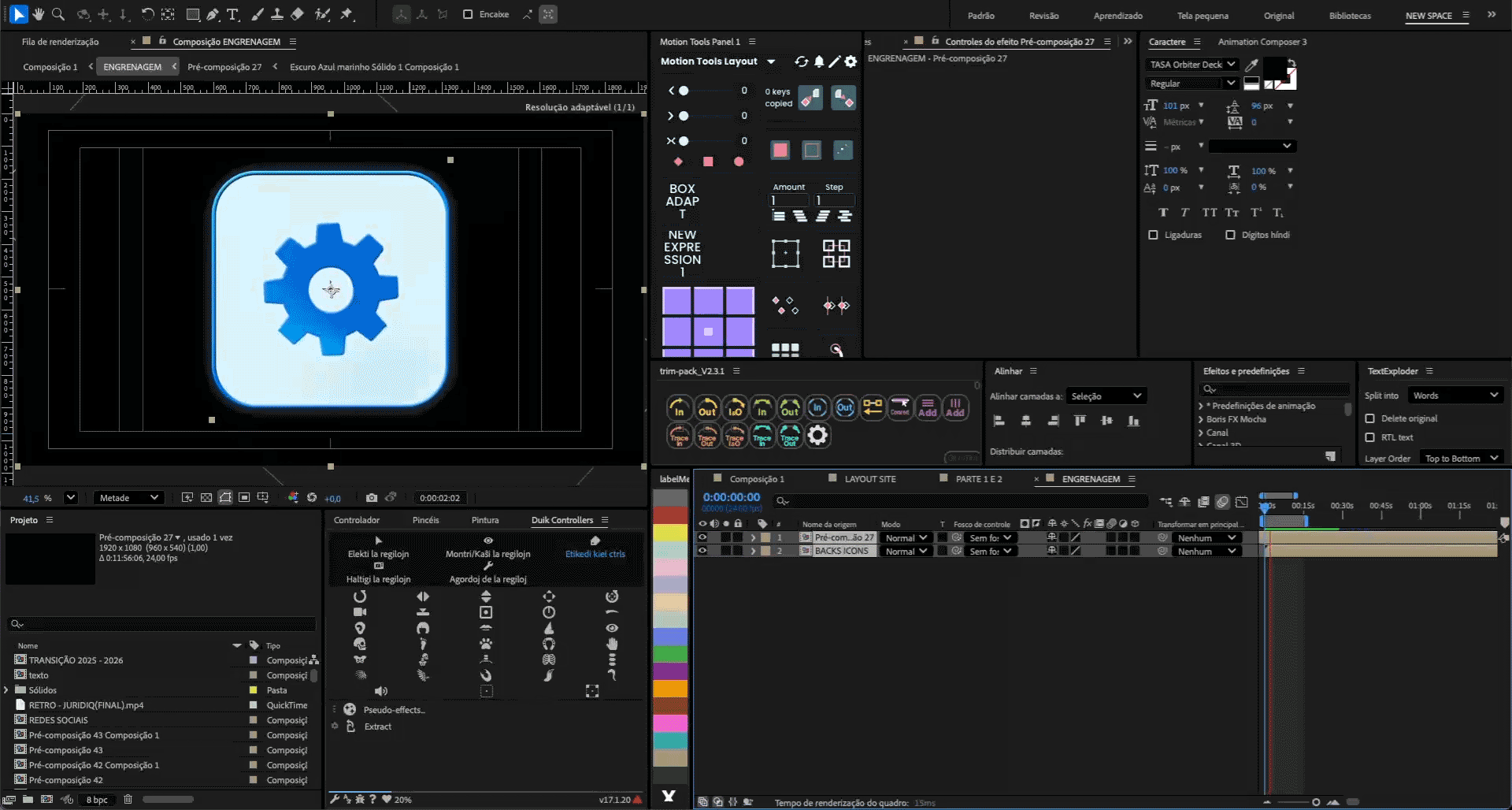Image resolution: width=1512 pixels, height=810 pixels.
Task: Switch to the Aprendizado workspace
Action: point(1117,16)
